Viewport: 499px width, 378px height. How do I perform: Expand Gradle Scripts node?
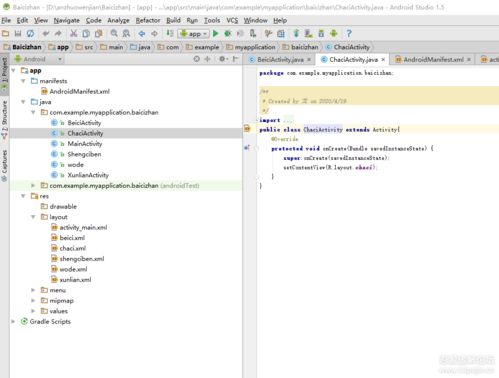tap(13, 321)
